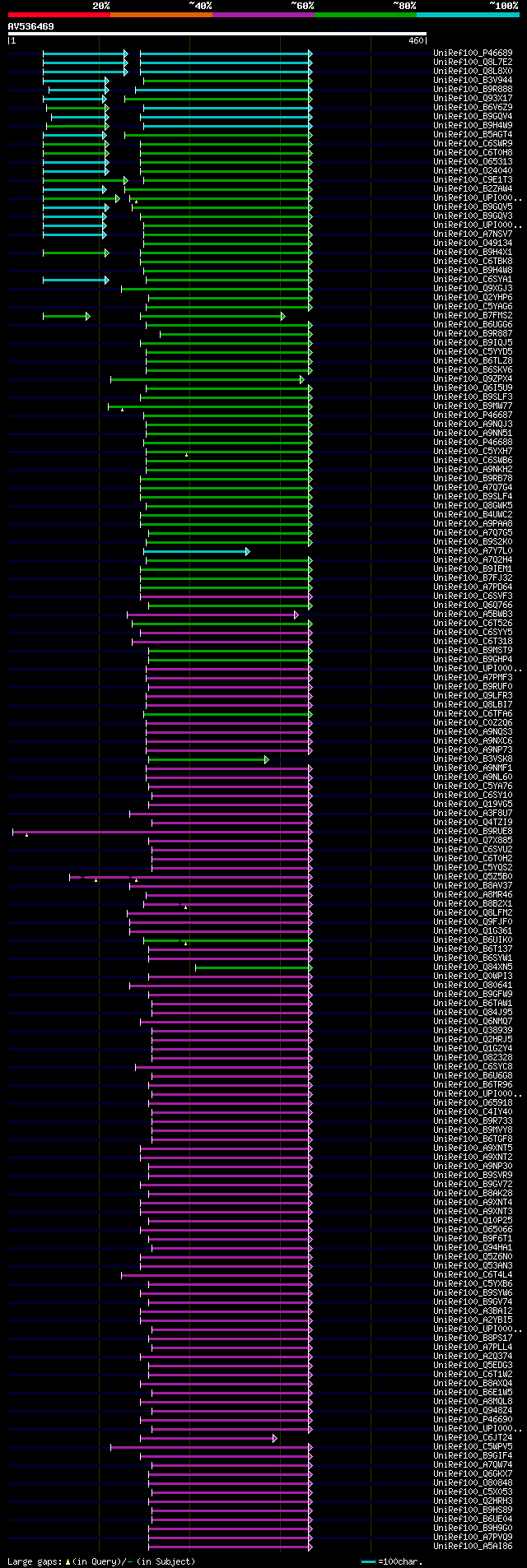Select hit label UniRef100_Q8L7E2
527x1568 pixels.
pyautogui.click(x=473, y=63)
